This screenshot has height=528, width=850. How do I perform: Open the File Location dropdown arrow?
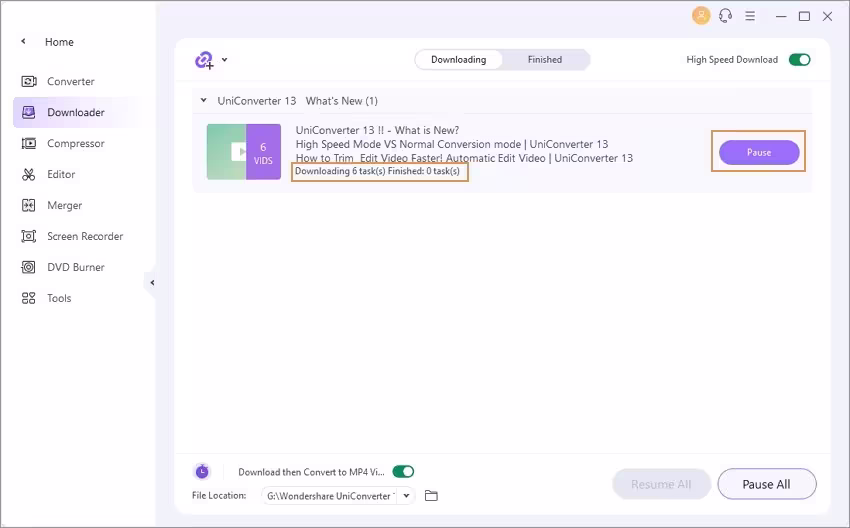pyautogui.click(x=406, y=495)
